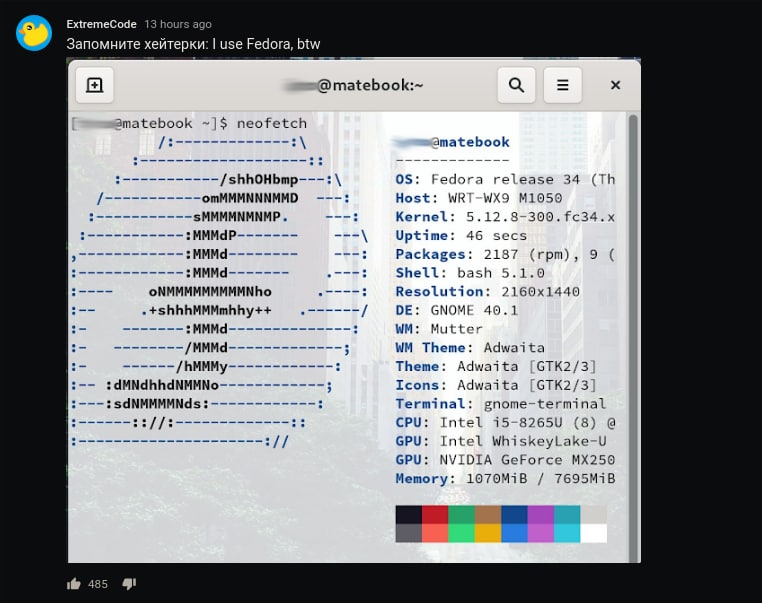Dislike the comment with thumbs down
The width and height of the screenshot is (762, 603).
point(129,584)
